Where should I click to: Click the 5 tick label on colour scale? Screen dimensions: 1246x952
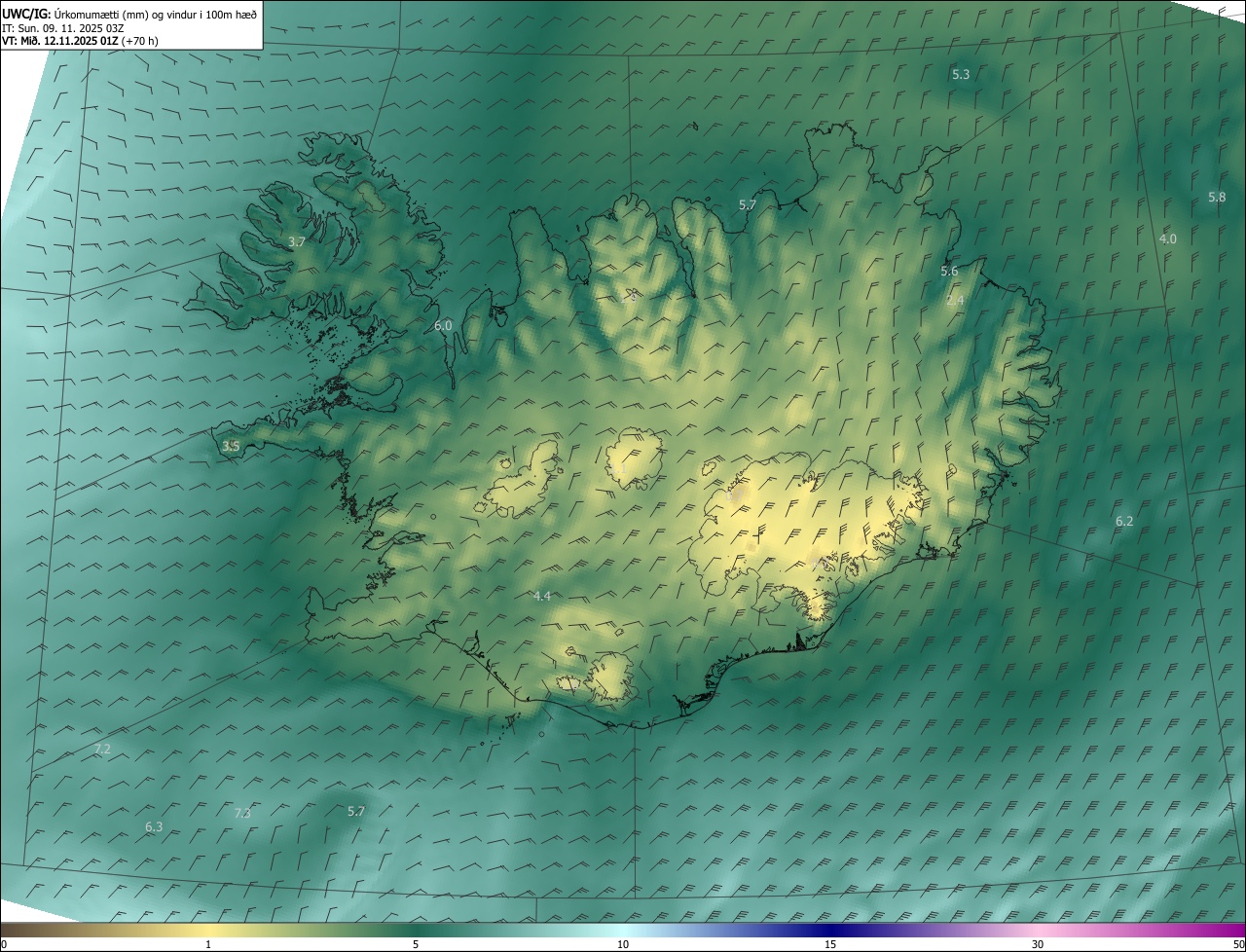pos(416,944)
